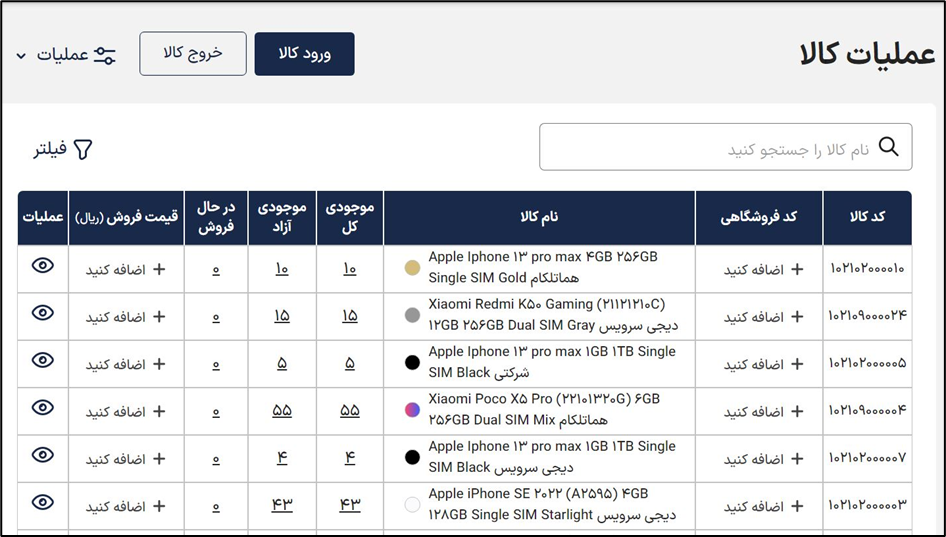The image size is (946, 537).
Task: Click the موجودی کل column header
Action: pos(350,217)
